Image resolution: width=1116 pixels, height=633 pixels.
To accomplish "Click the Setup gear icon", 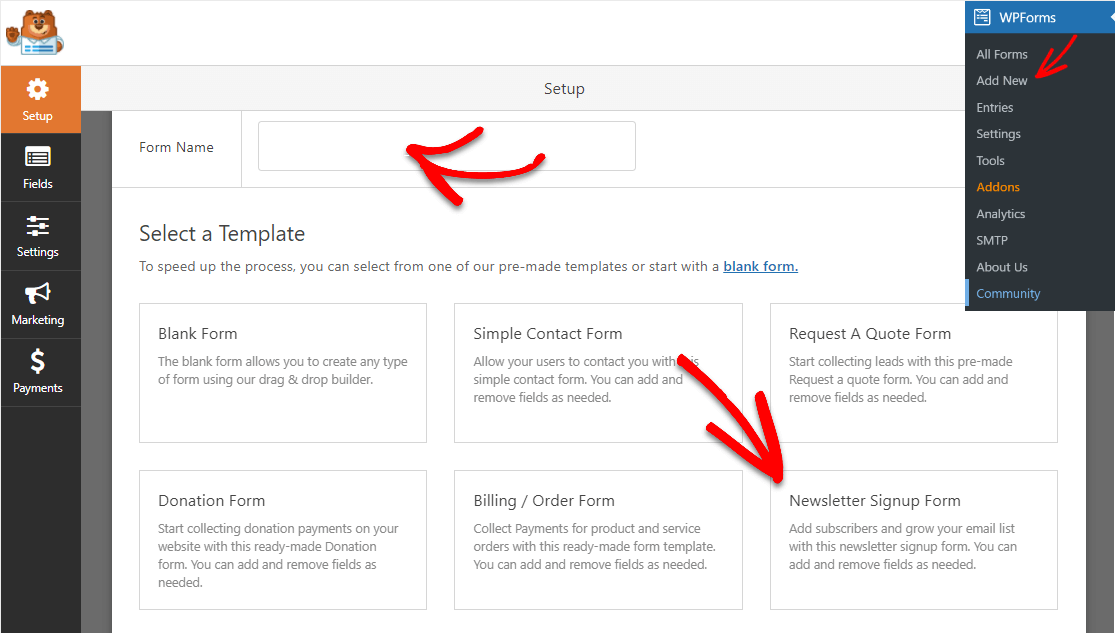I will click(x=37, y=89).
